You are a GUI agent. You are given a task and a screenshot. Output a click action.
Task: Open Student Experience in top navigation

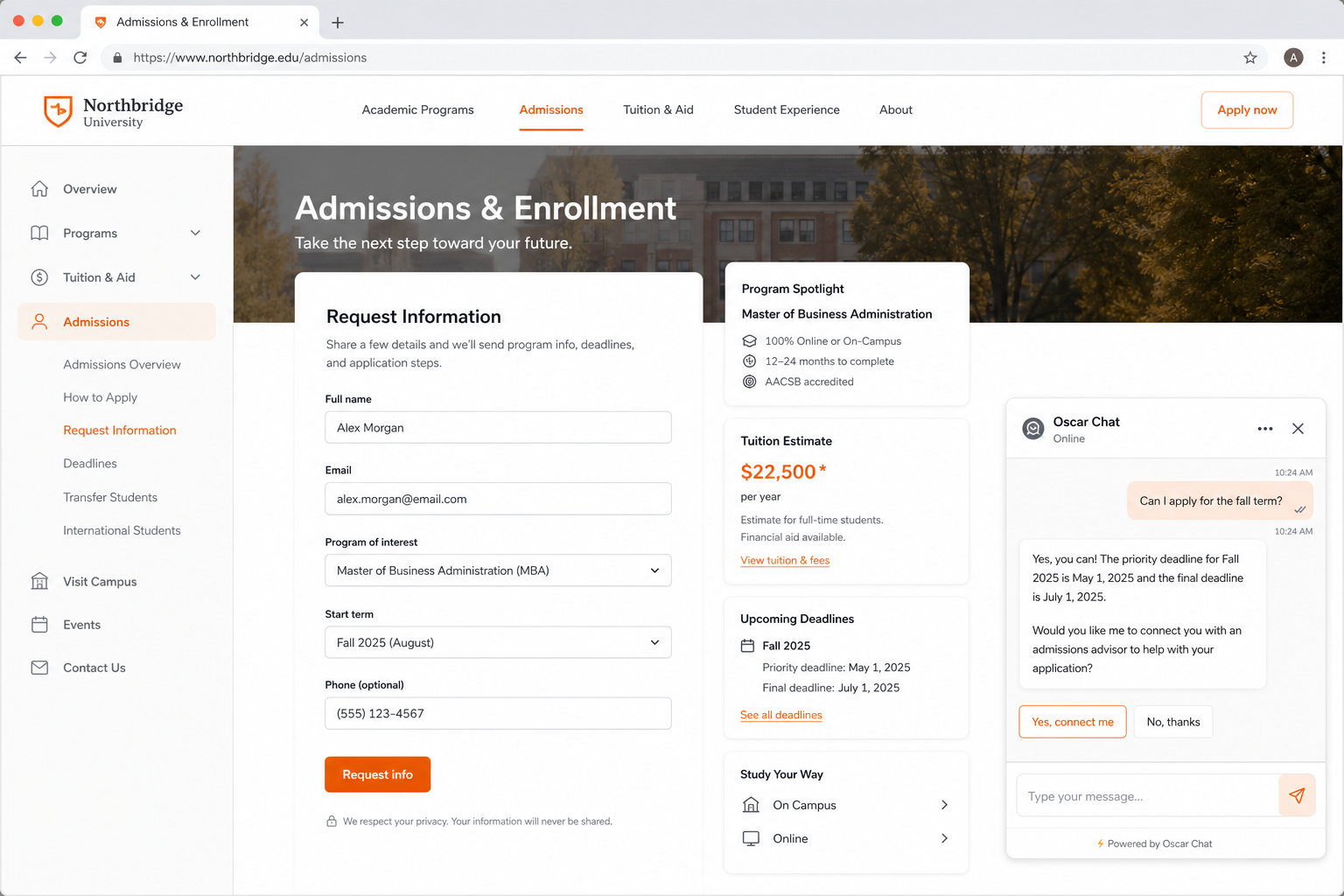pos(787,110)
